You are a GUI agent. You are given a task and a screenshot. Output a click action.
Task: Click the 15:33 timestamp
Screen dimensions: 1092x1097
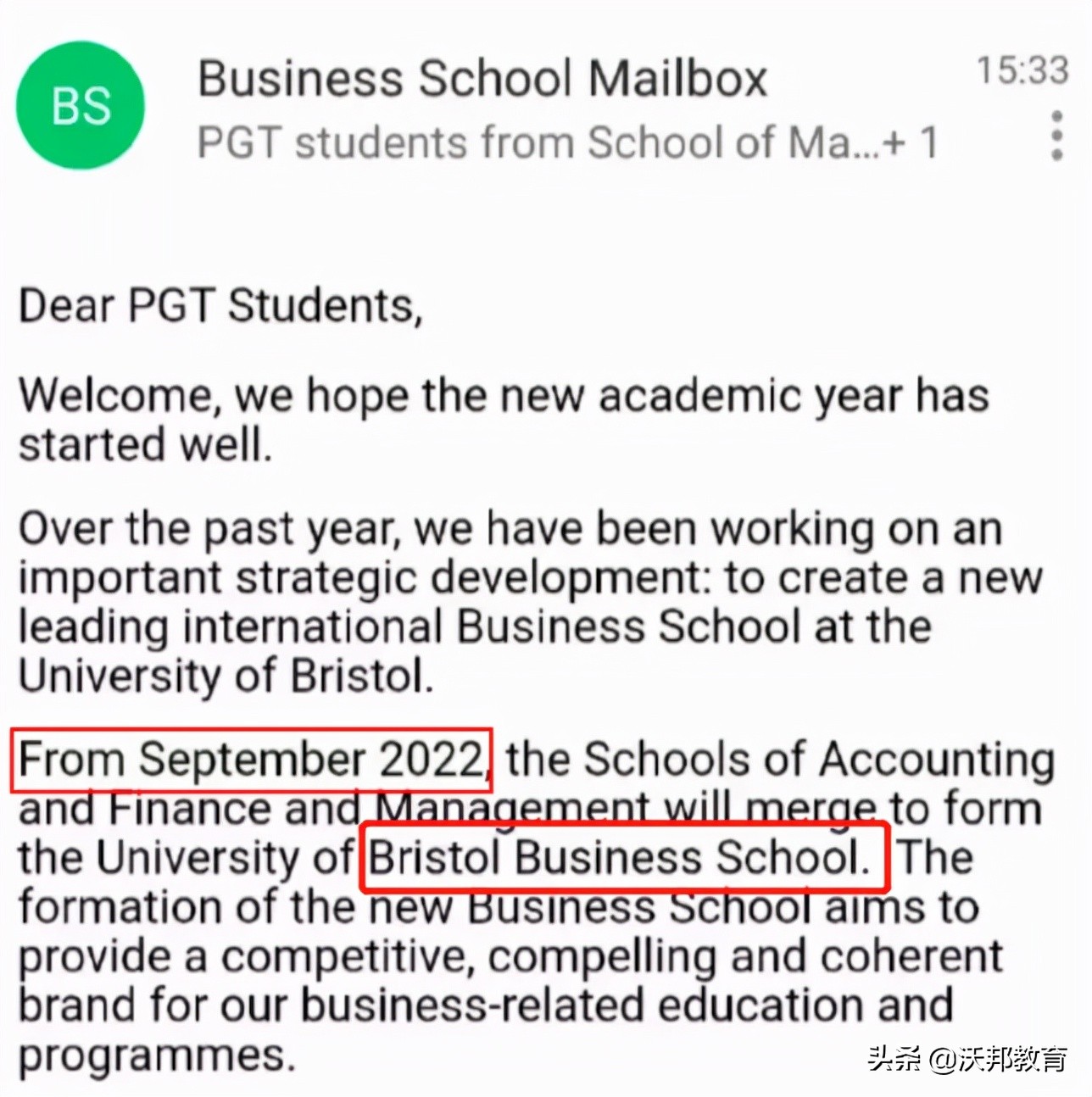[x=1022, y=70]
